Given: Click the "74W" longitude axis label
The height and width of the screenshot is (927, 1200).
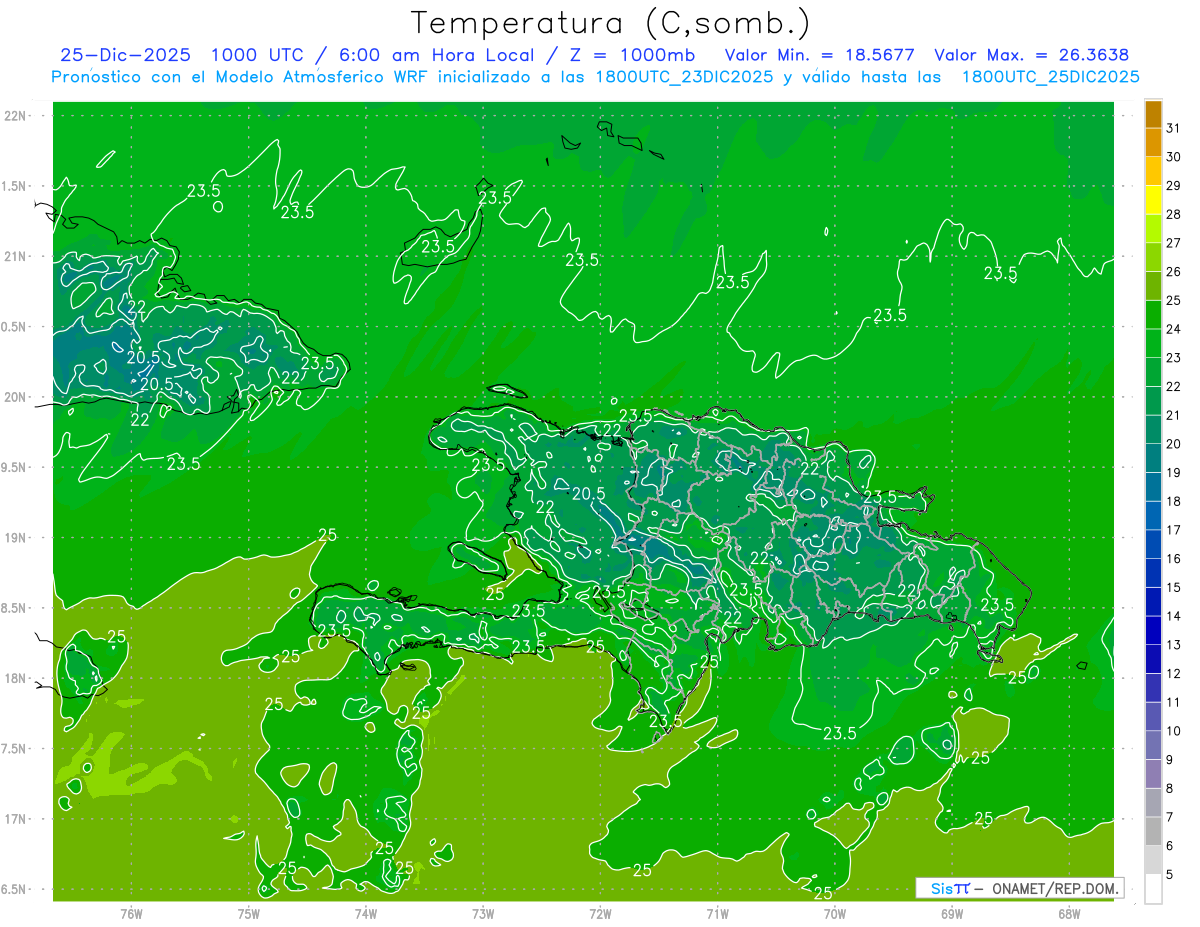Looking at the screenshot, I should point(366,913).
